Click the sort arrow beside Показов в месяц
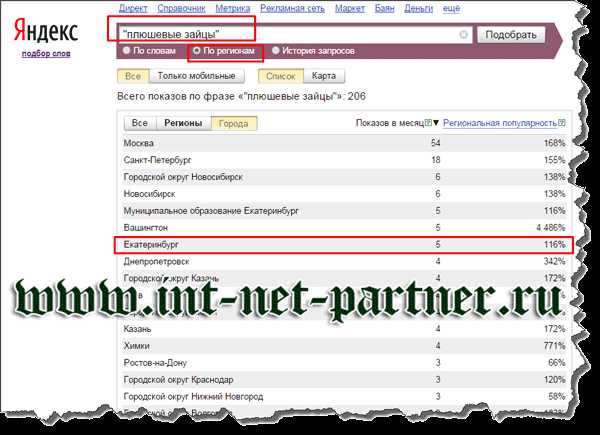The image size is (600, 435). pos(436,123)
